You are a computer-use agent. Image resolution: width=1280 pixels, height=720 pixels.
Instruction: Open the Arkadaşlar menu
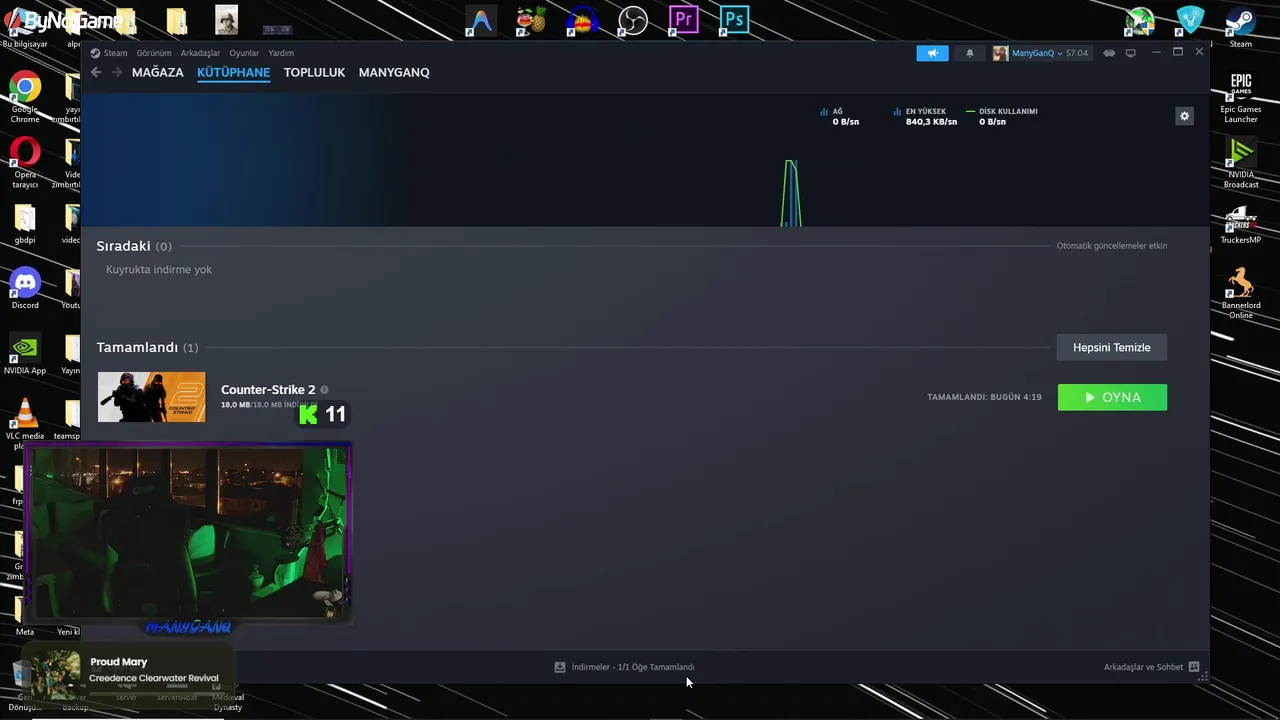click(x=200, y=53)
